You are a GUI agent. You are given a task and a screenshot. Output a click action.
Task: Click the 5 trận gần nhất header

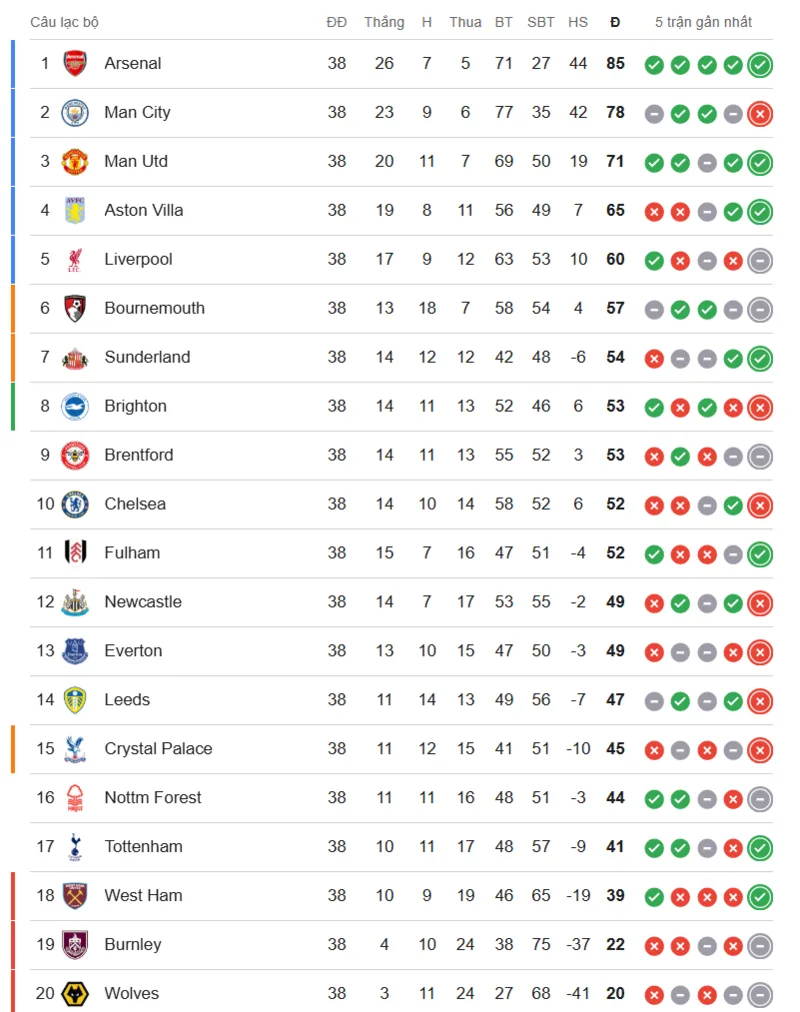click(704, 22)
